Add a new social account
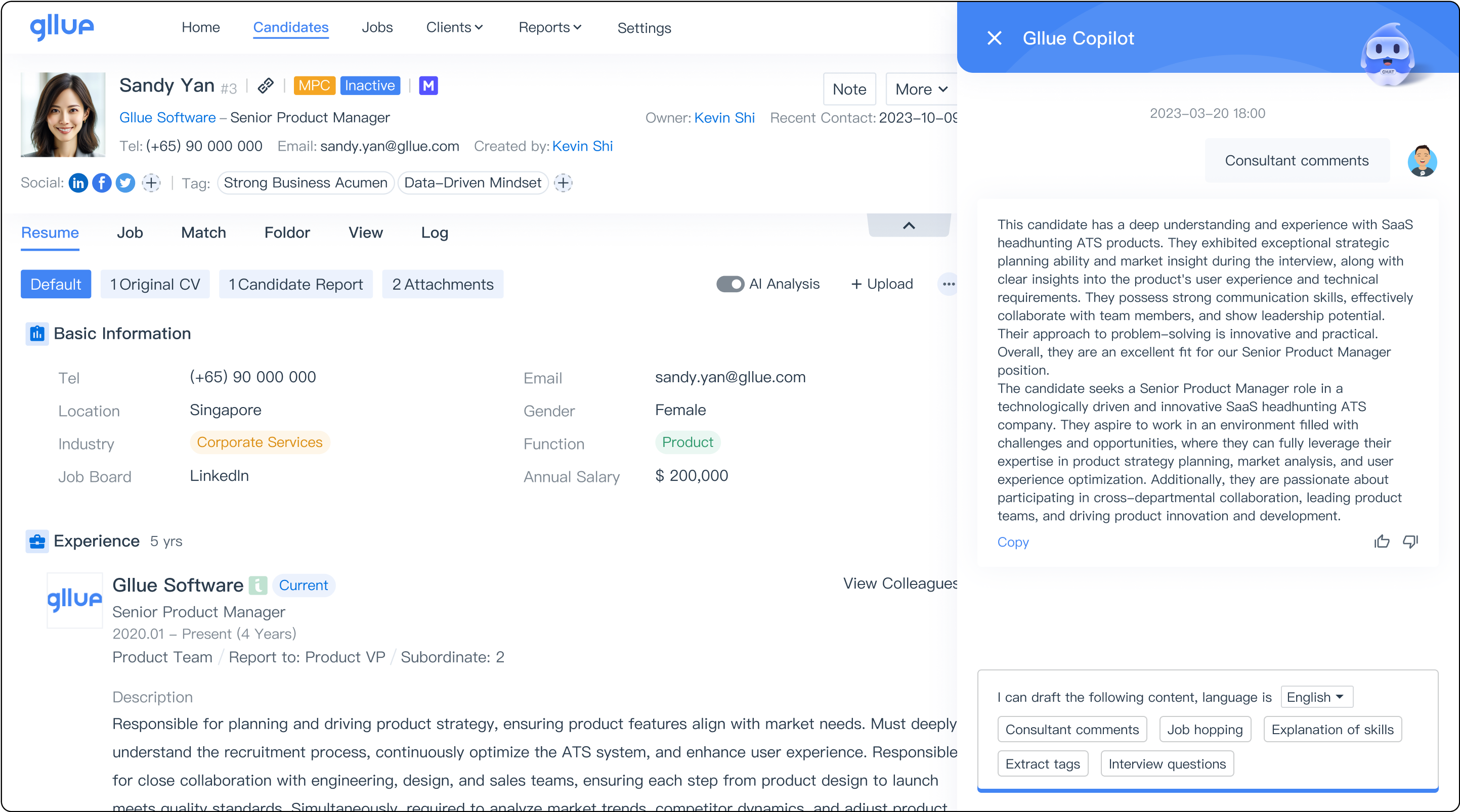Screen dimensions: 1460x812 [x=151, y=183]
